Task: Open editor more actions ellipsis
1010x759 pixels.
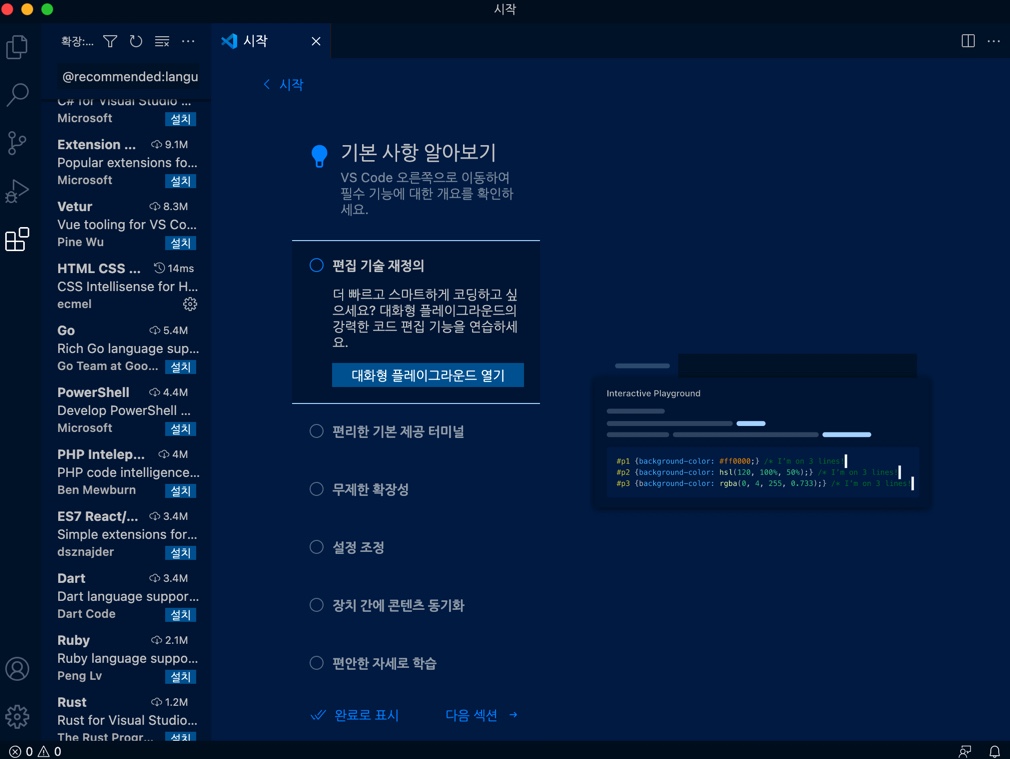Action: click(x=994, y=41)
